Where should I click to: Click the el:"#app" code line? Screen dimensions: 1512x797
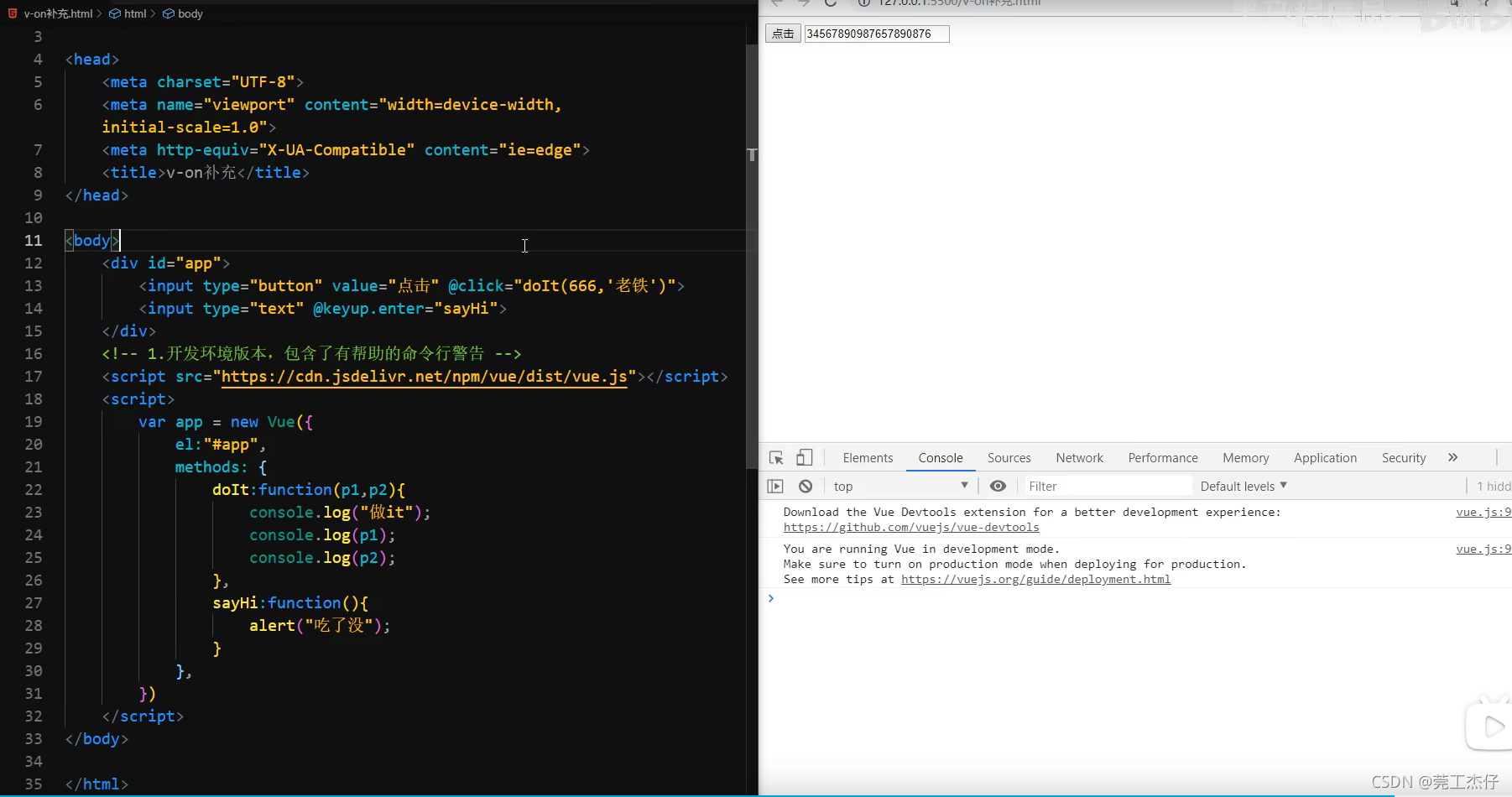point(220,445)
